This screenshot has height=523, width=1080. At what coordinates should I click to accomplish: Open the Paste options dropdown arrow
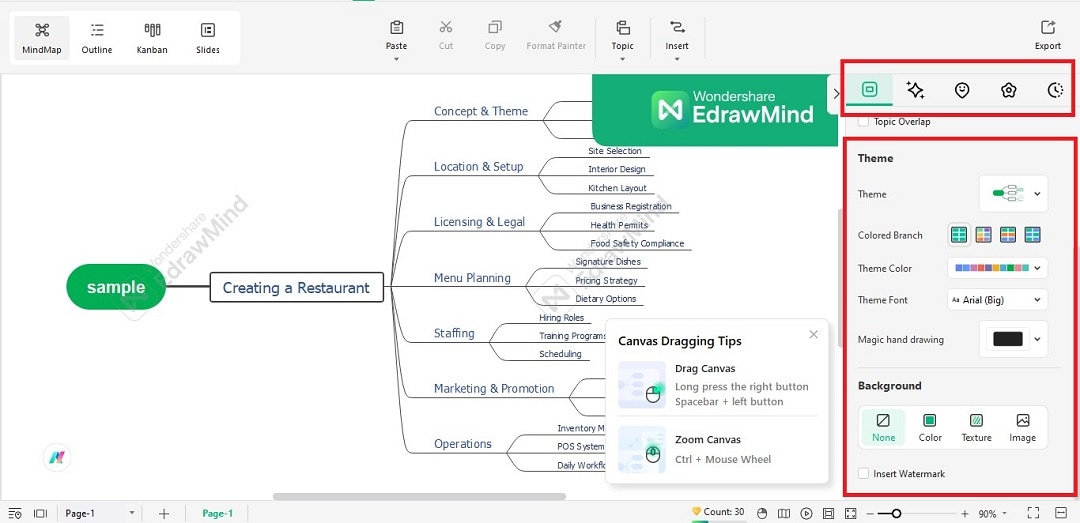point(397,59)
